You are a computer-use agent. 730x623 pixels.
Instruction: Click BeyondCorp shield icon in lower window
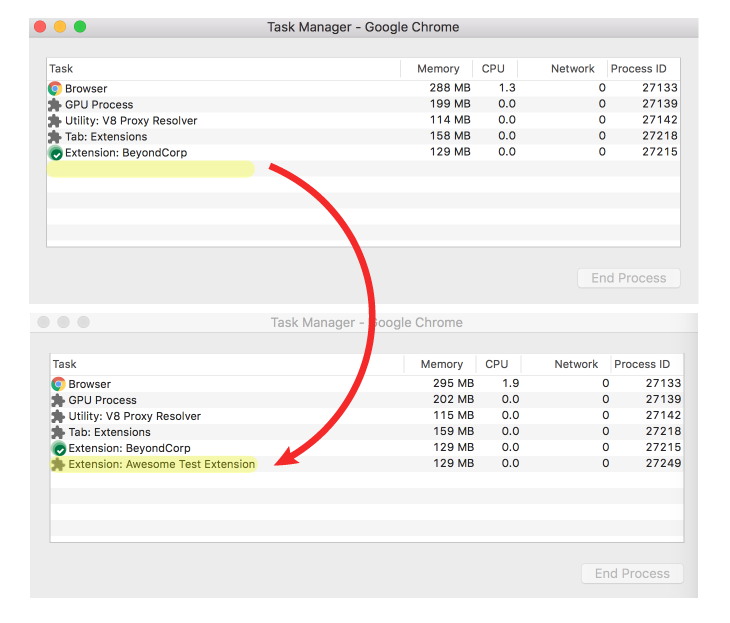tap(59, 448)
